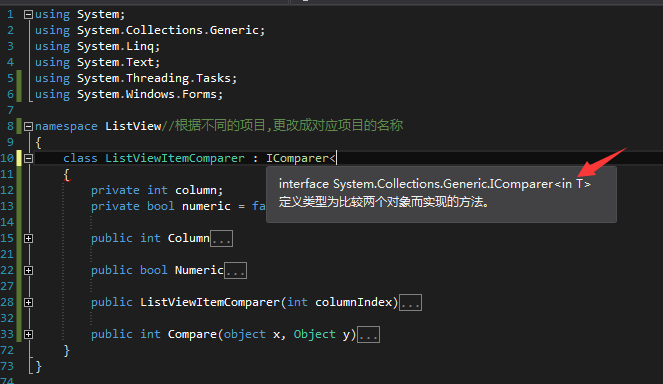This screenshot has width=663, height=384.
Task: Place cursor on System.Windows.Forms using line
Action: (x=129, y=94)
